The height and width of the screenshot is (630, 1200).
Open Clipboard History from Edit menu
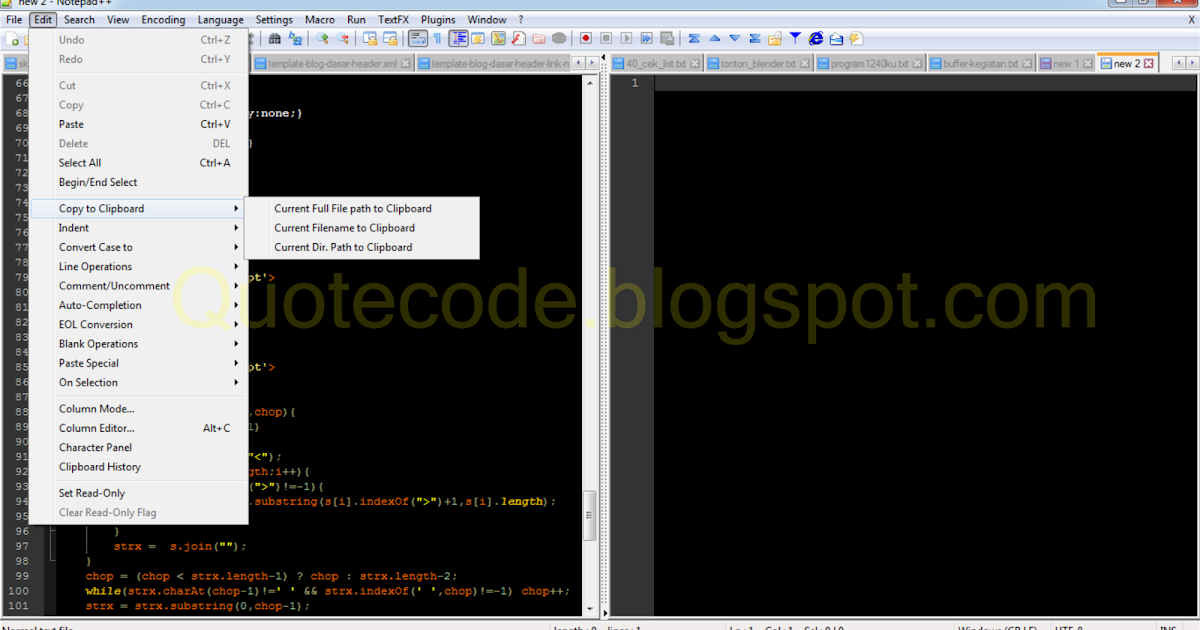point(138,467)
